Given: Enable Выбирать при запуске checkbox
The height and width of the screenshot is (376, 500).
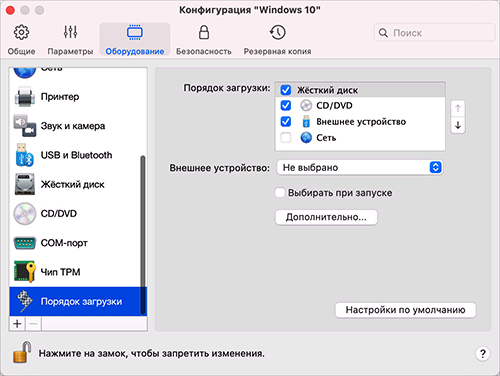Looking at the screenshot, I should pos(280,193).
